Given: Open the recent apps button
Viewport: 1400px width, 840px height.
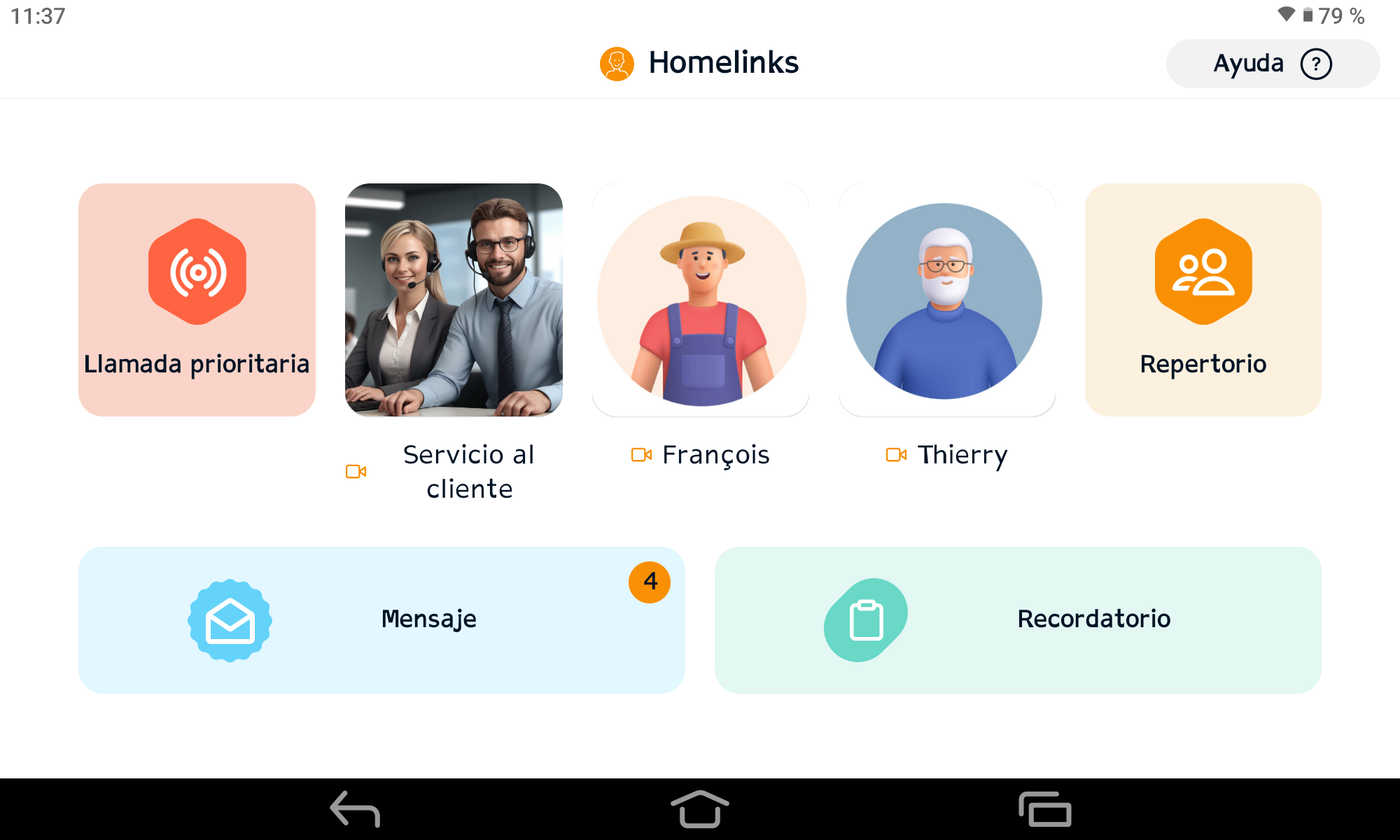Looking at the screenshot, I should click(1044, 809).
